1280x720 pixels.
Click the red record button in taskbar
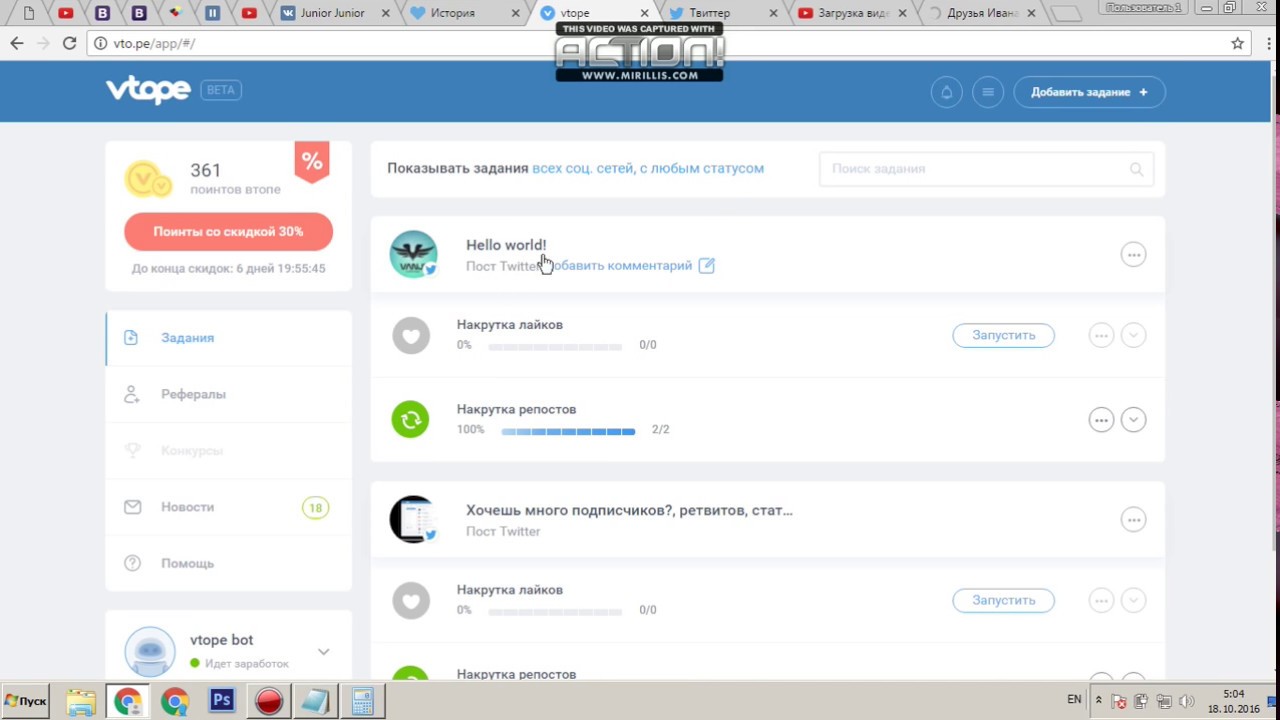(269, 701)
